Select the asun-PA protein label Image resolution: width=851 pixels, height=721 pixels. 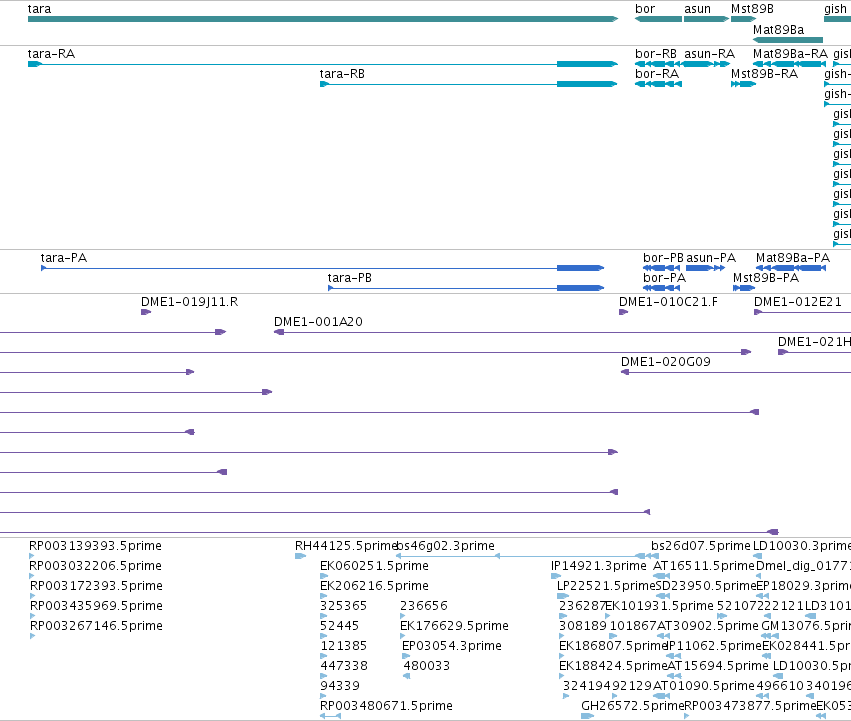point(711,258)
